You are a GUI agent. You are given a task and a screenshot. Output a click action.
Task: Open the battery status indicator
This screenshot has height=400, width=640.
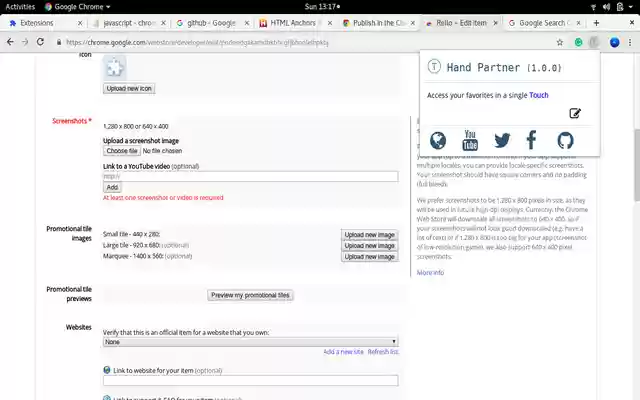tap(620, 7)
